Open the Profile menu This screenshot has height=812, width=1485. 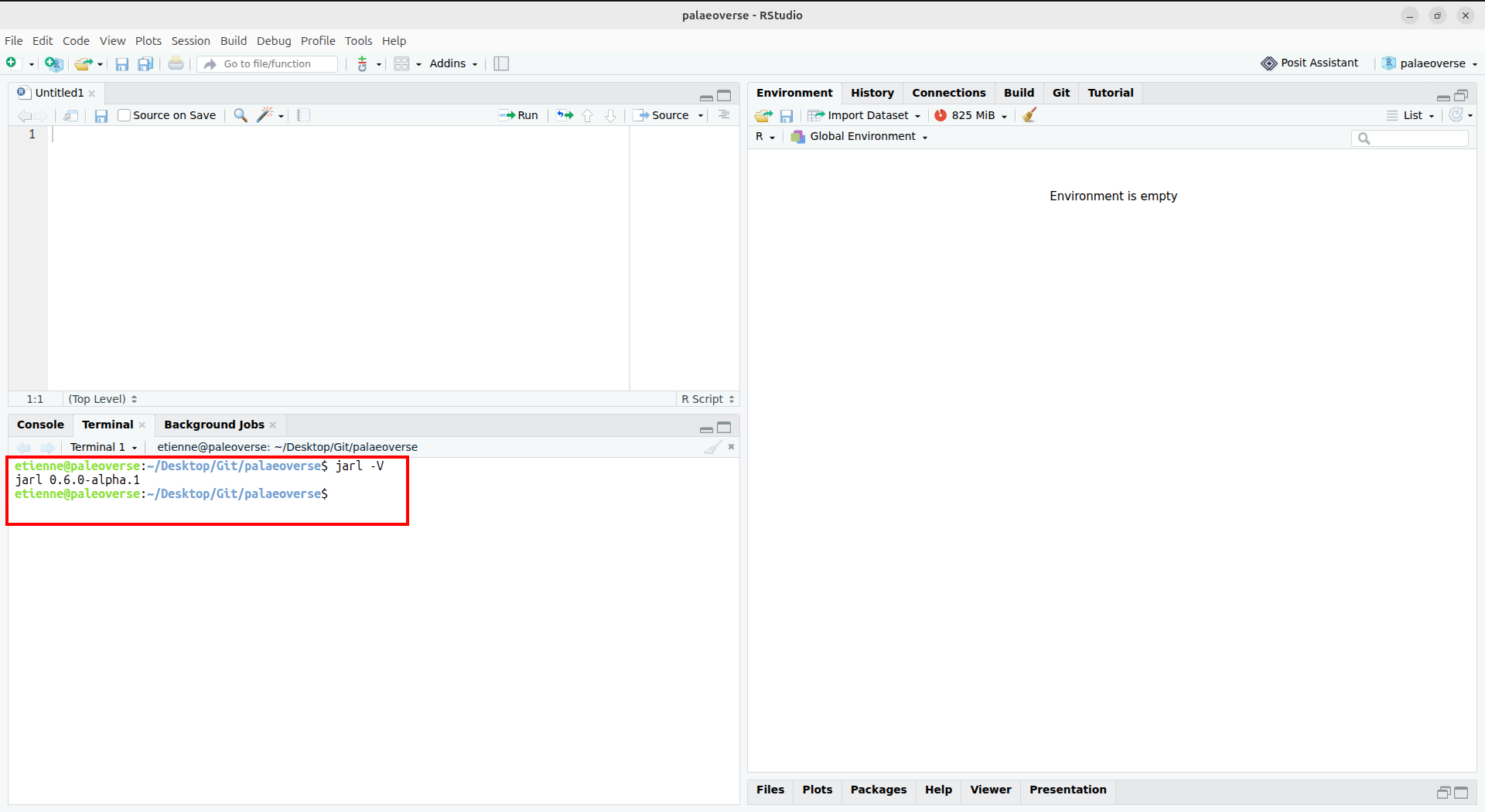point(318,41)
